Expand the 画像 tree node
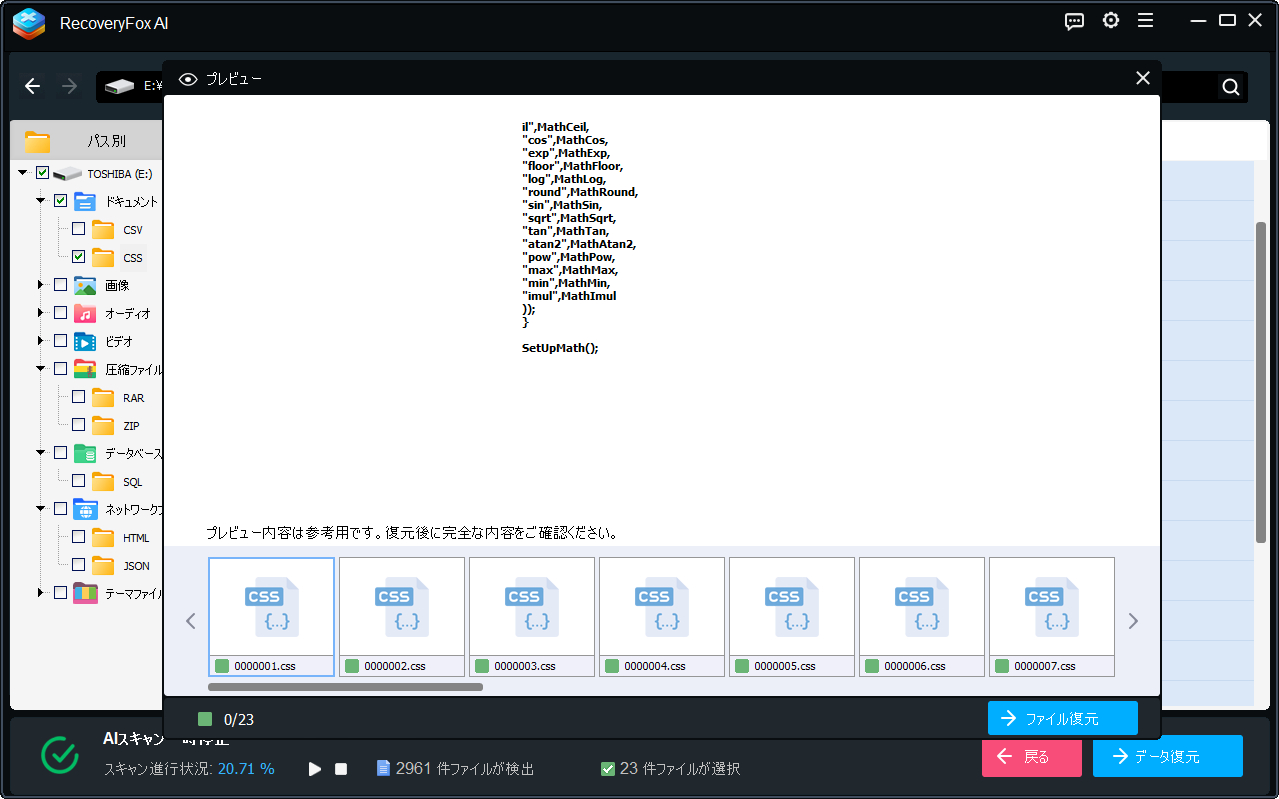Image resolution: width=1279 pixels, height=799 pixels. coord(41,285)
